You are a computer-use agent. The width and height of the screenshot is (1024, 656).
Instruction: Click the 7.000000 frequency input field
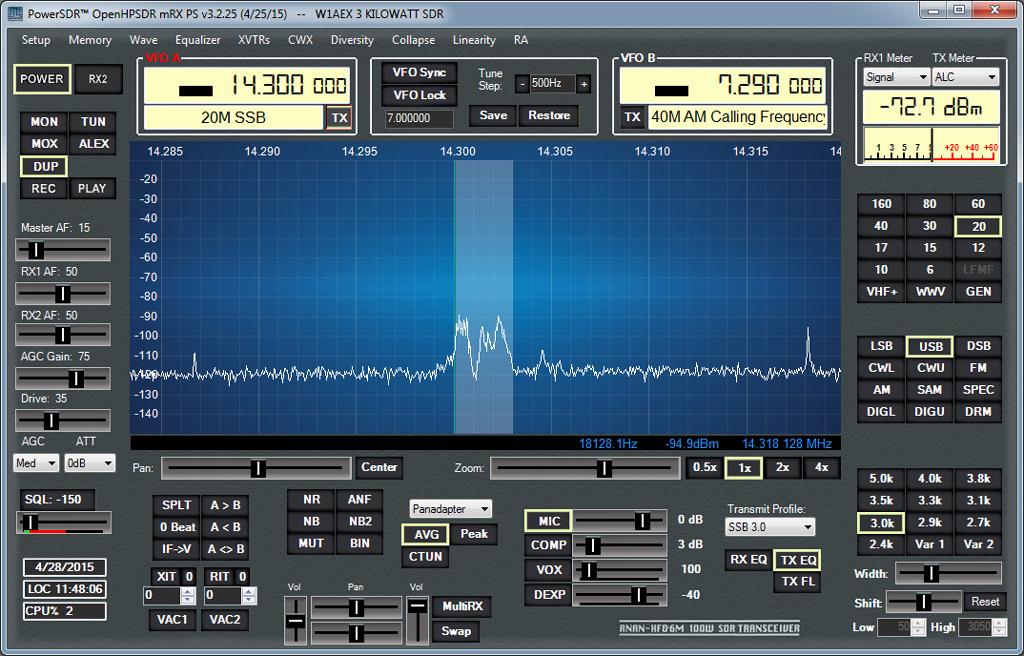(419, 118)
